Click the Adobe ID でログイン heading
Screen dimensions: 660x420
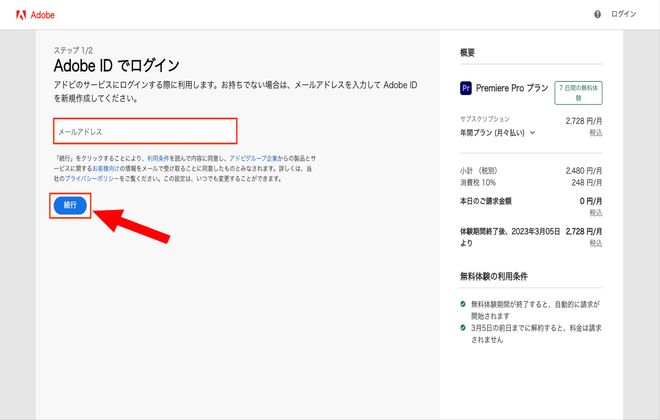coord(116,65)
